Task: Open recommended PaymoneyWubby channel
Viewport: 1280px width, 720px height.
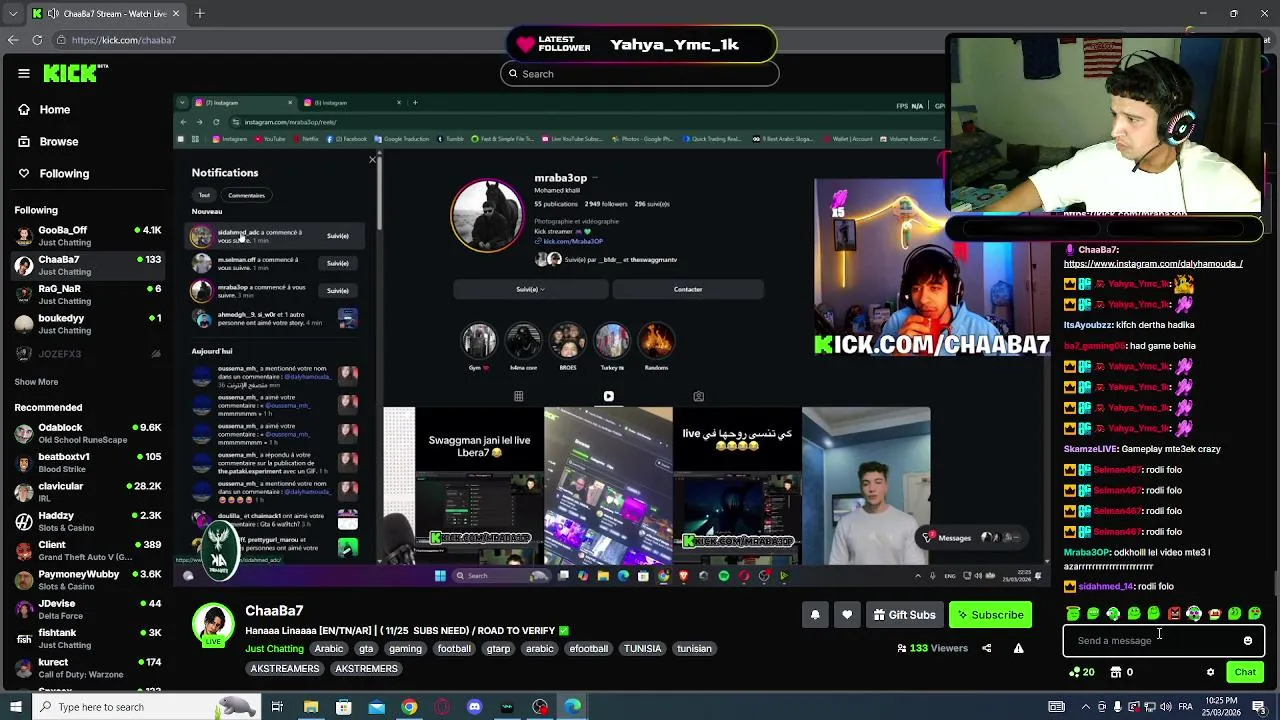Action: point(86,580)
